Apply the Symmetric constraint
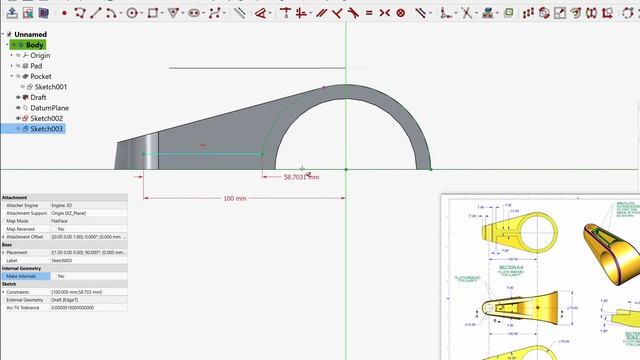 [384, 13]
